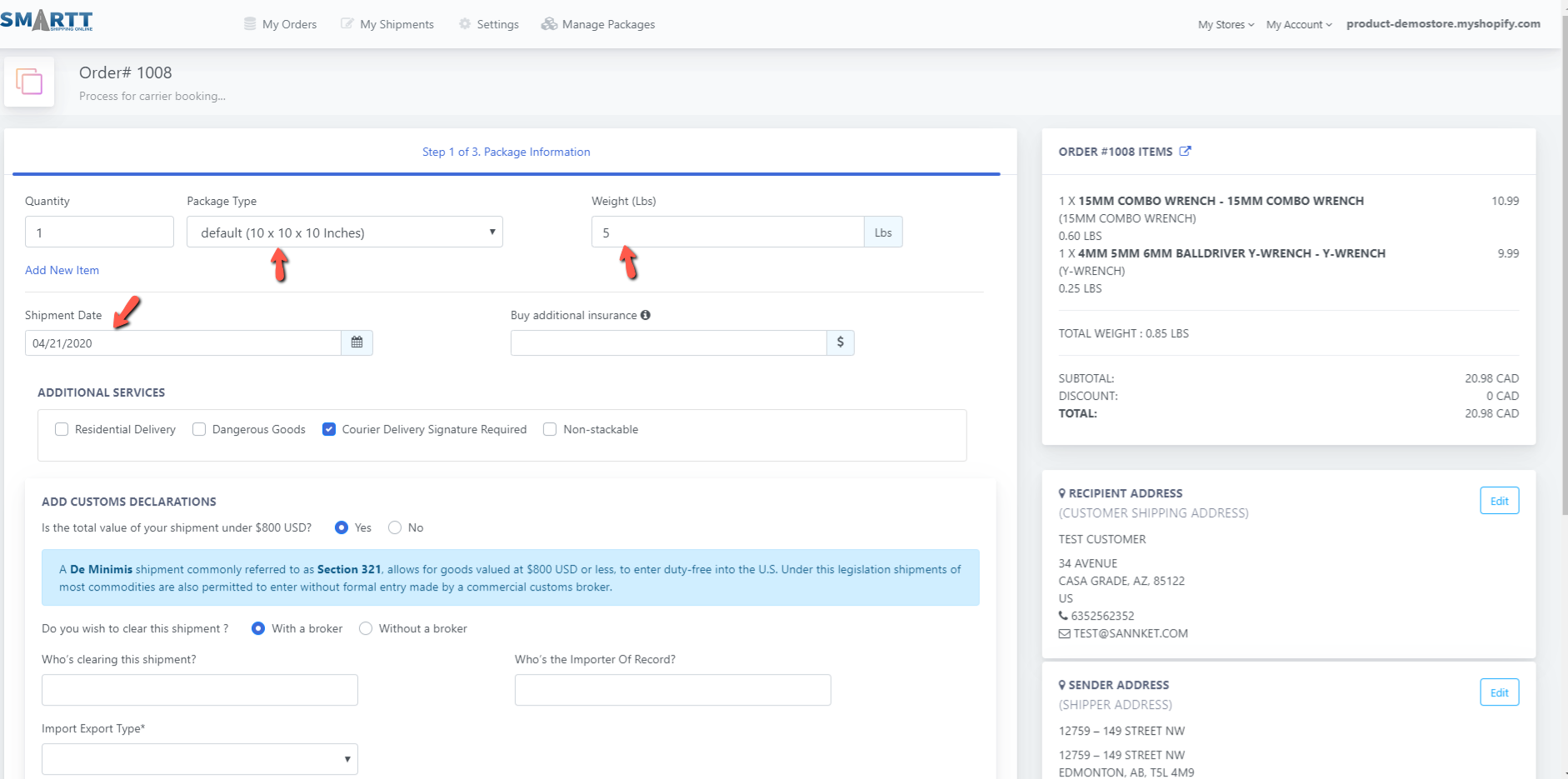The height and width of the screenshot is (779, 1568).
Task: Uncheck Courier Delivery Signature Required
Action: (x=329, y=429)
